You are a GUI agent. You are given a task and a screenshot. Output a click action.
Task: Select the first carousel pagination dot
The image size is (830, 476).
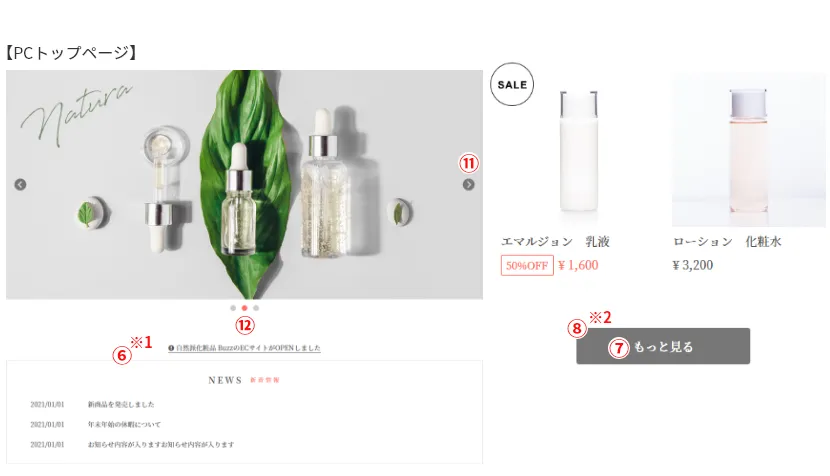[233, 308]
